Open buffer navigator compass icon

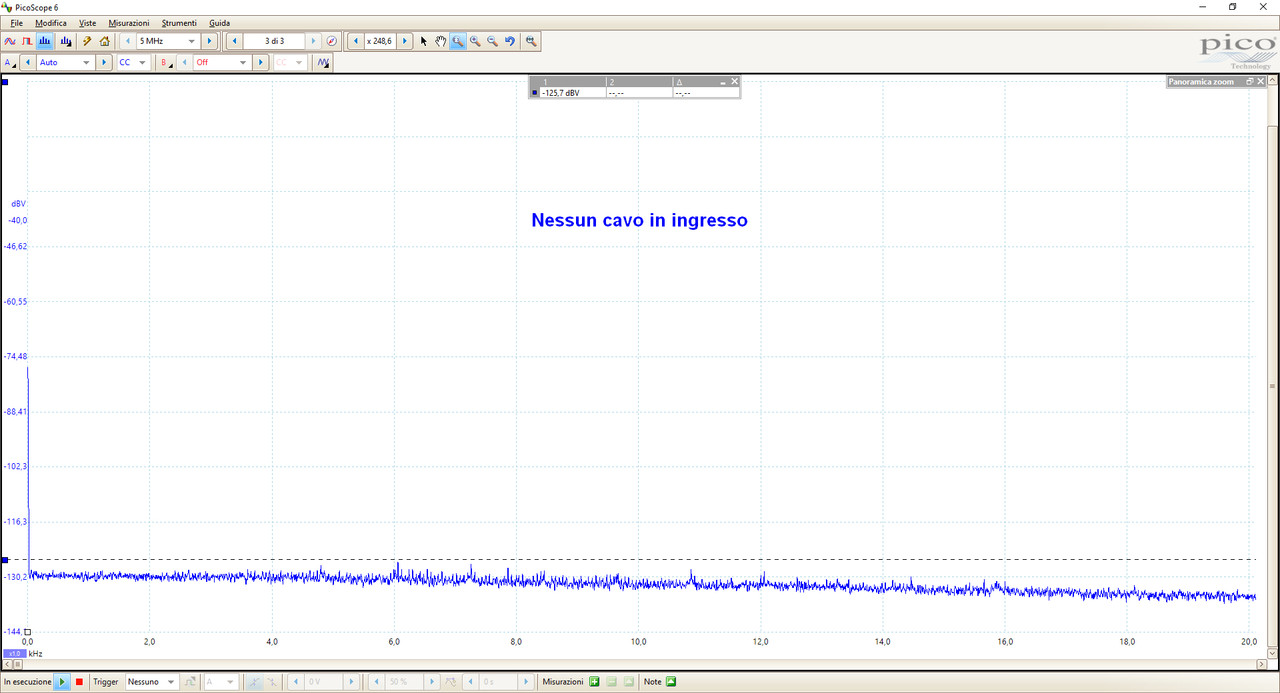click(332, 41)
